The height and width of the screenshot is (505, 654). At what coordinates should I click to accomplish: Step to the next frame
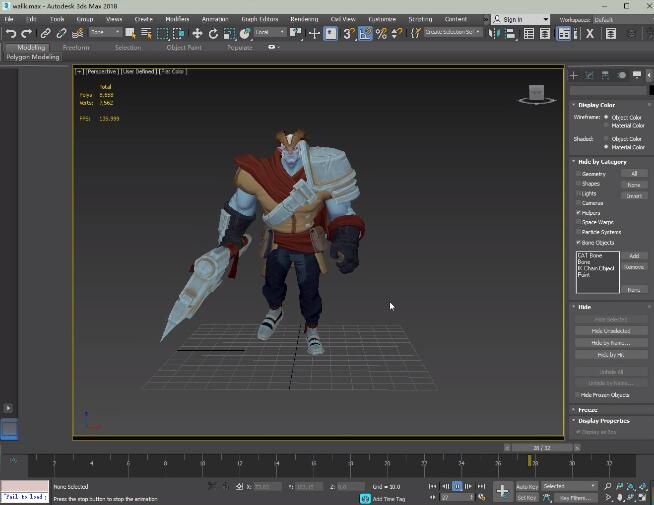469,486
